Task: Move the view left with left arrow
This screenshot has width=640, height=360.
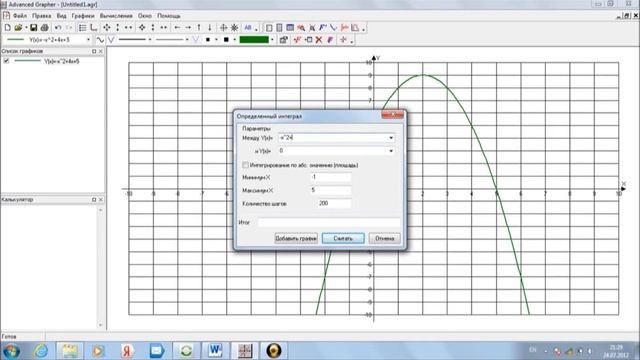Action: click(177, 28)
